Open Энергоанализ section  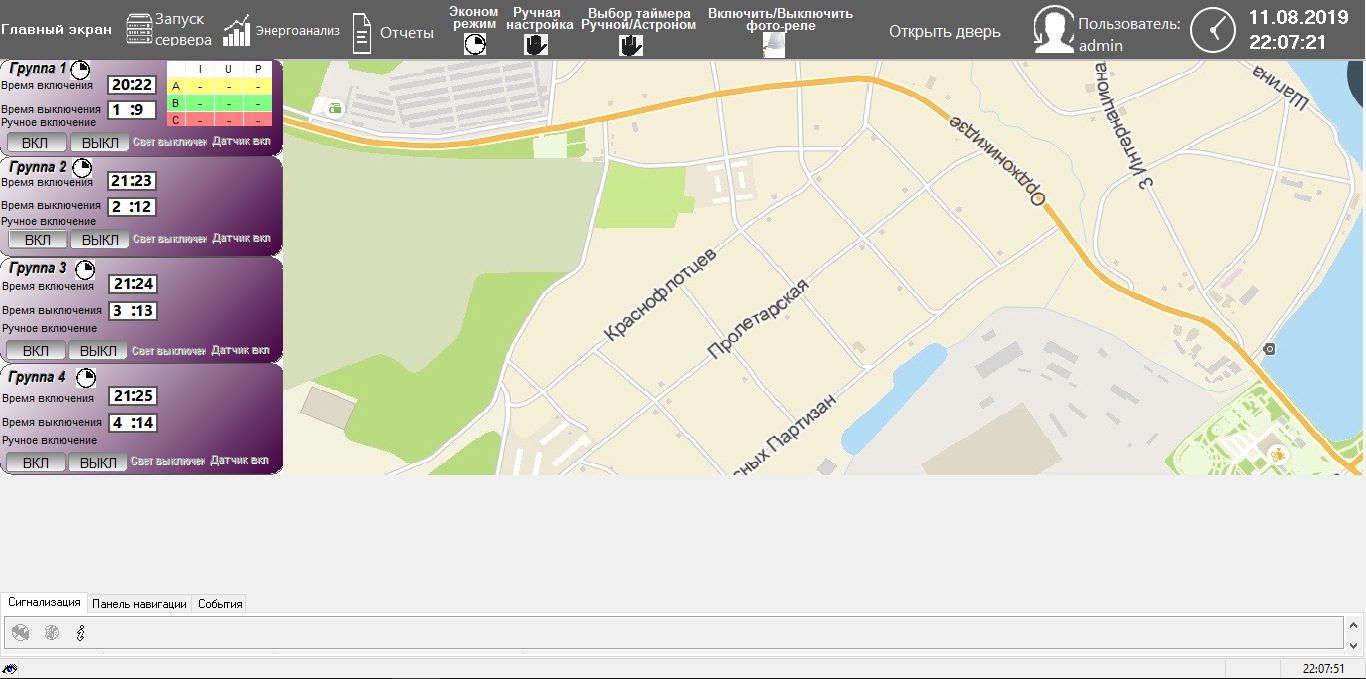tap(298, 31)
